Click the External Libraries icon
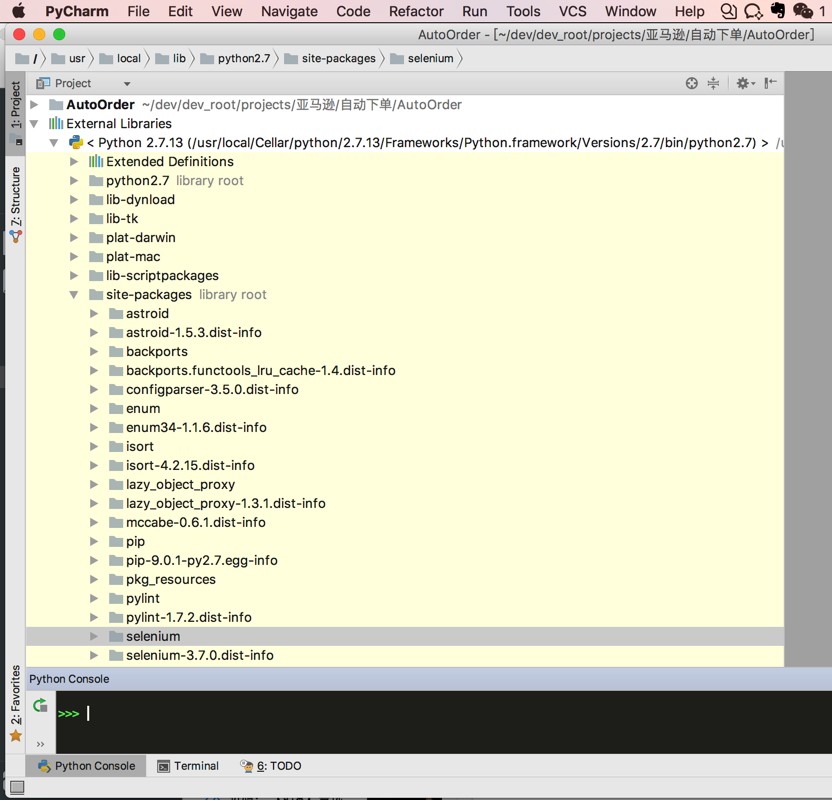Viewport: 832px width, 801px height. (56, 124)
